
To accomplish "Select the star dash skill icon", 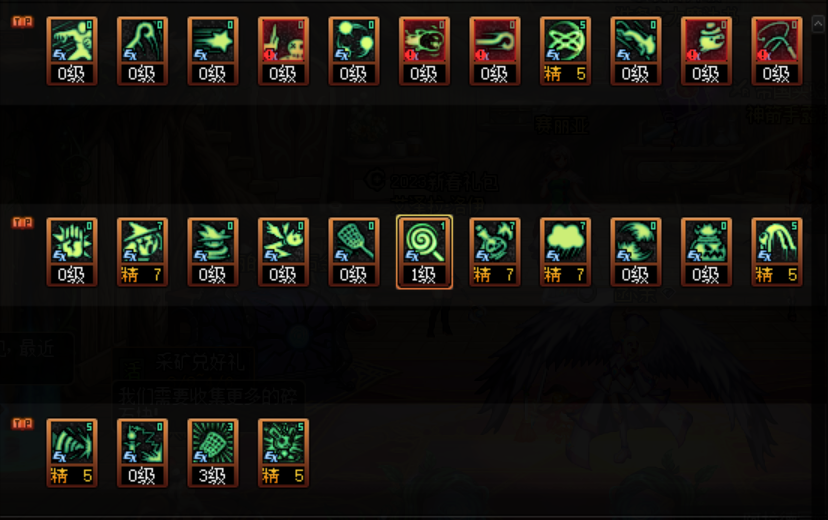I will [x=213, y=51].
